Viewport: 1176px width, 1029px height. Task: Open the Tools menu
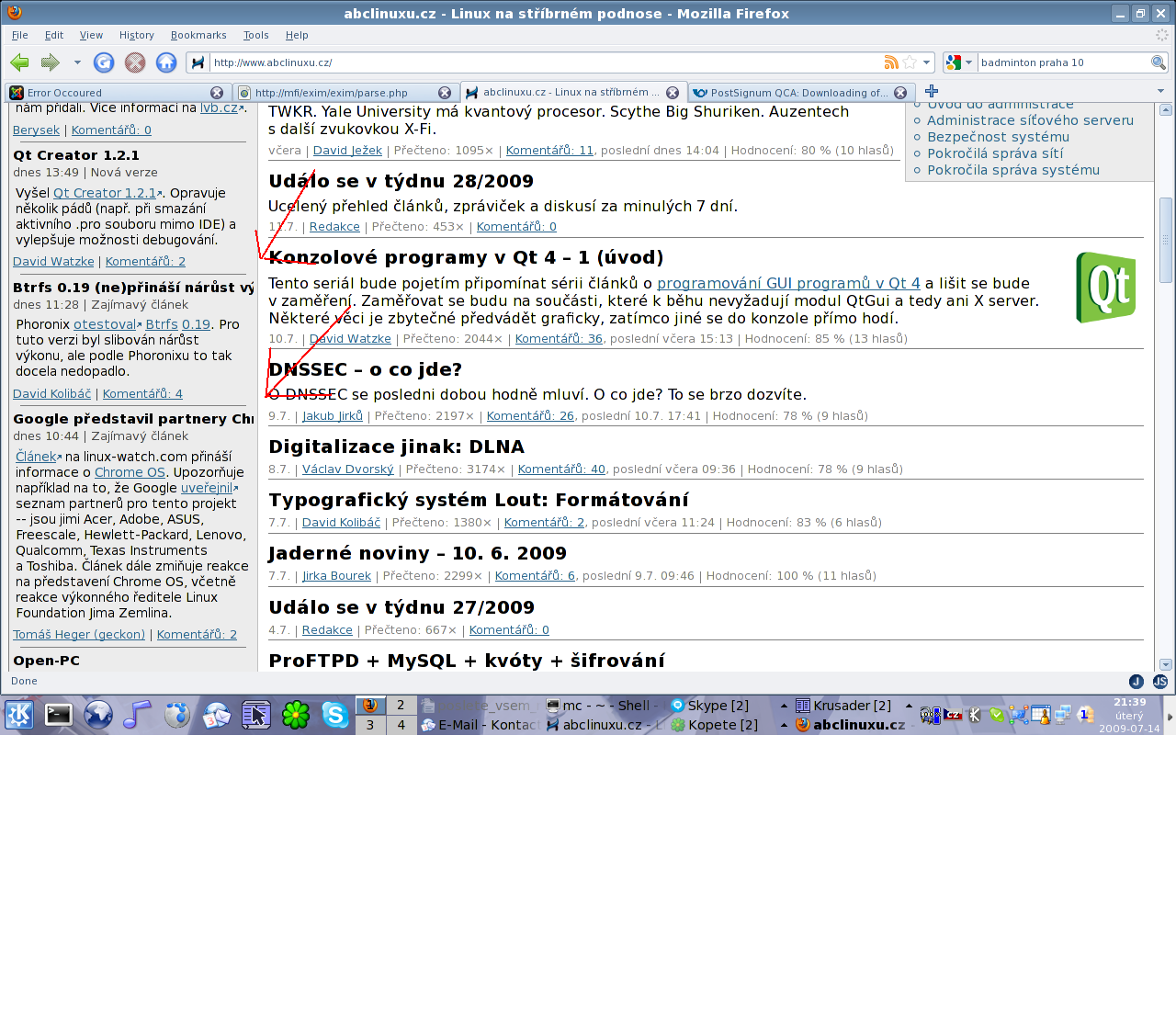click(x=256, y=35)
